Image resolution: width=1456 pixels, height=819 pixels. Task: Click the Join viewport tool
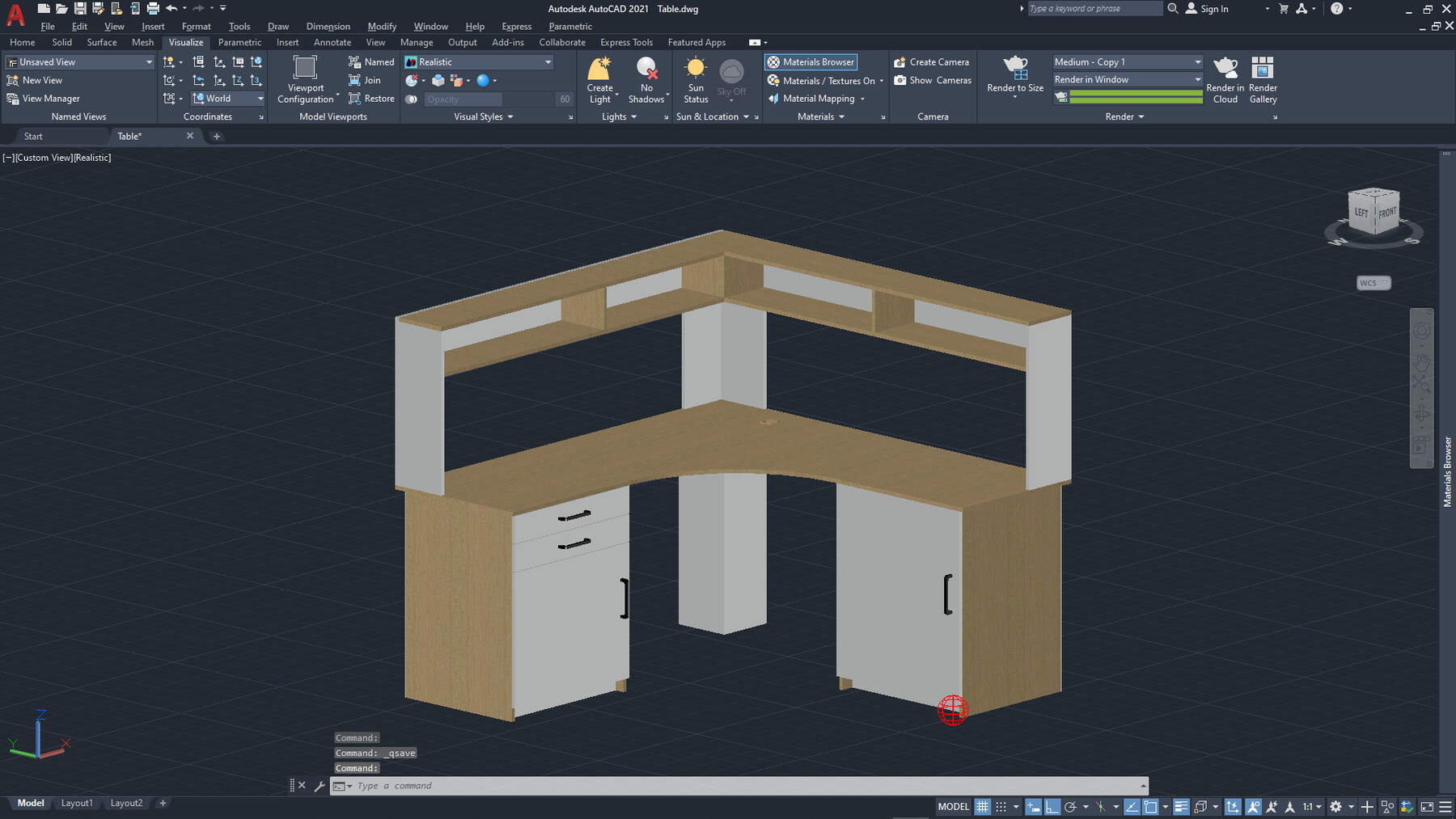tap(367, 80)
